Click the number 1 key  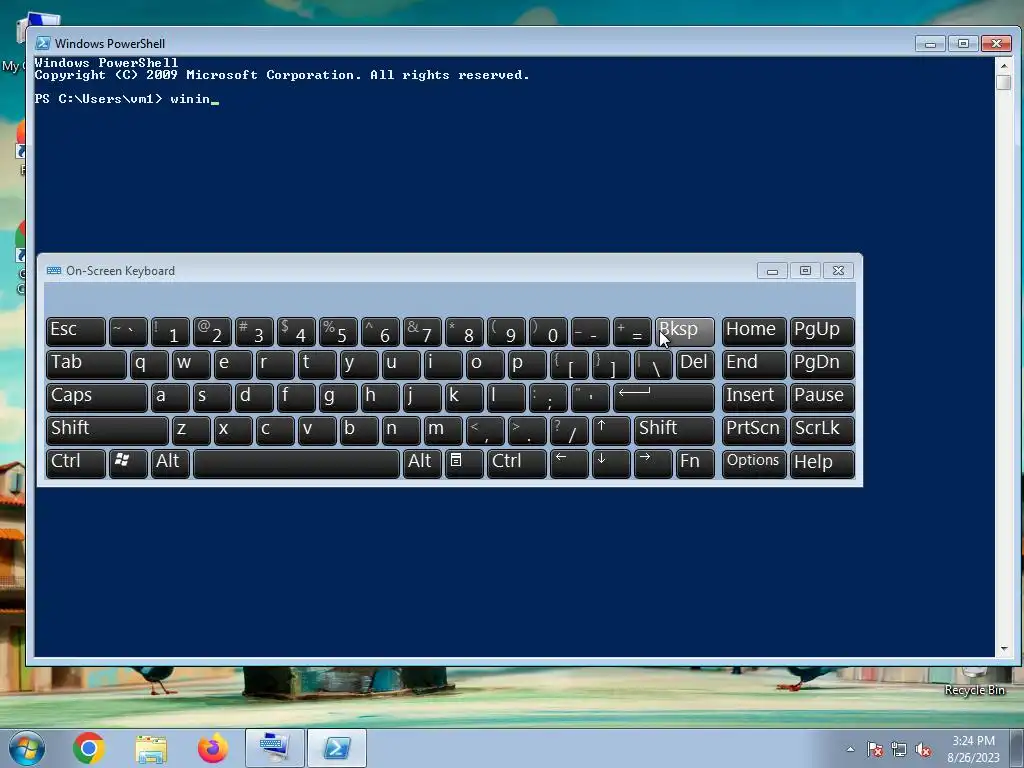[x=170, y=331]
